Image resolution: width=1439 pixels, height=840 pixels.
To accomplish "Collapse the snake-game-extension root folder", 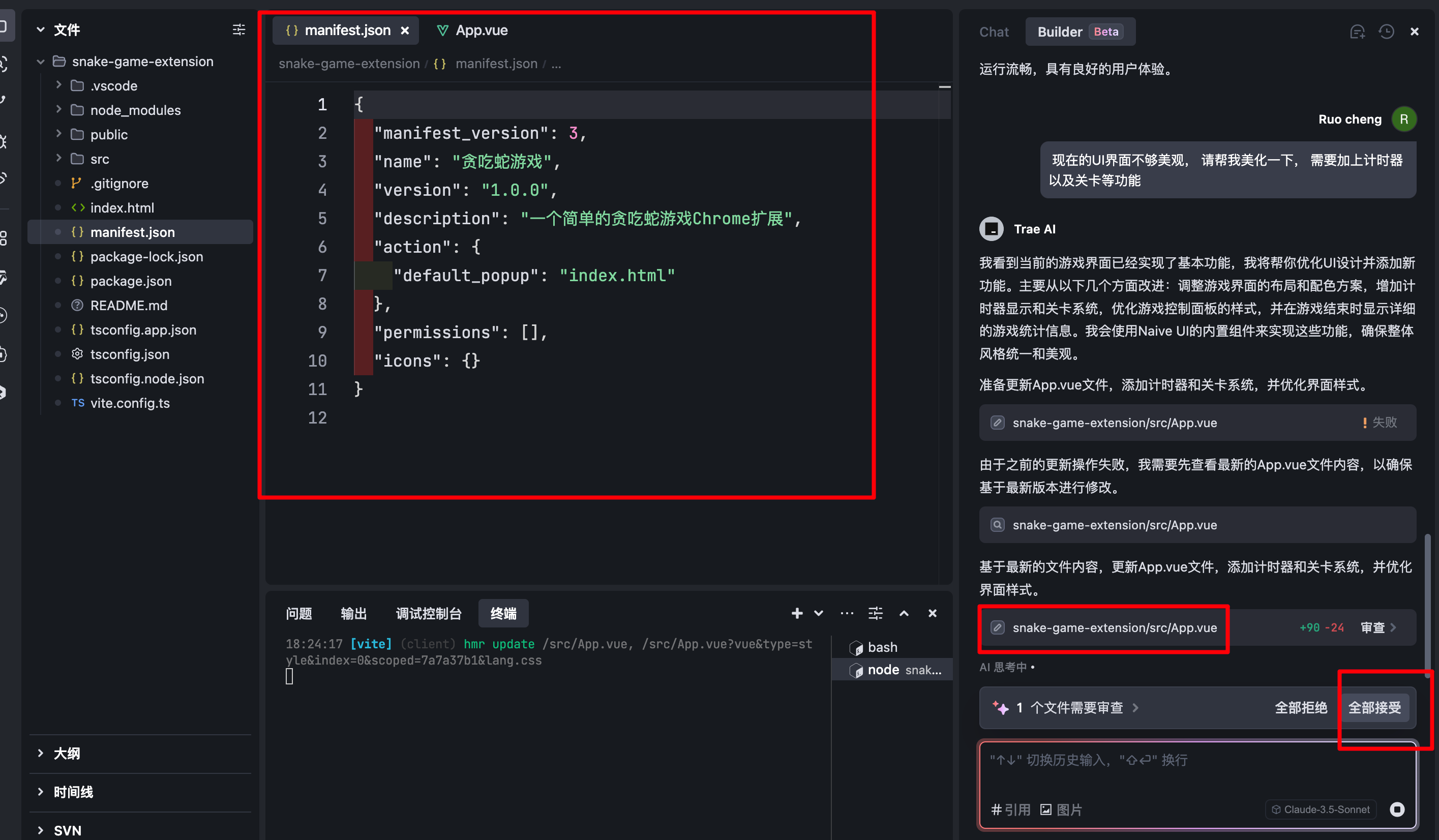I will point(41,62).
